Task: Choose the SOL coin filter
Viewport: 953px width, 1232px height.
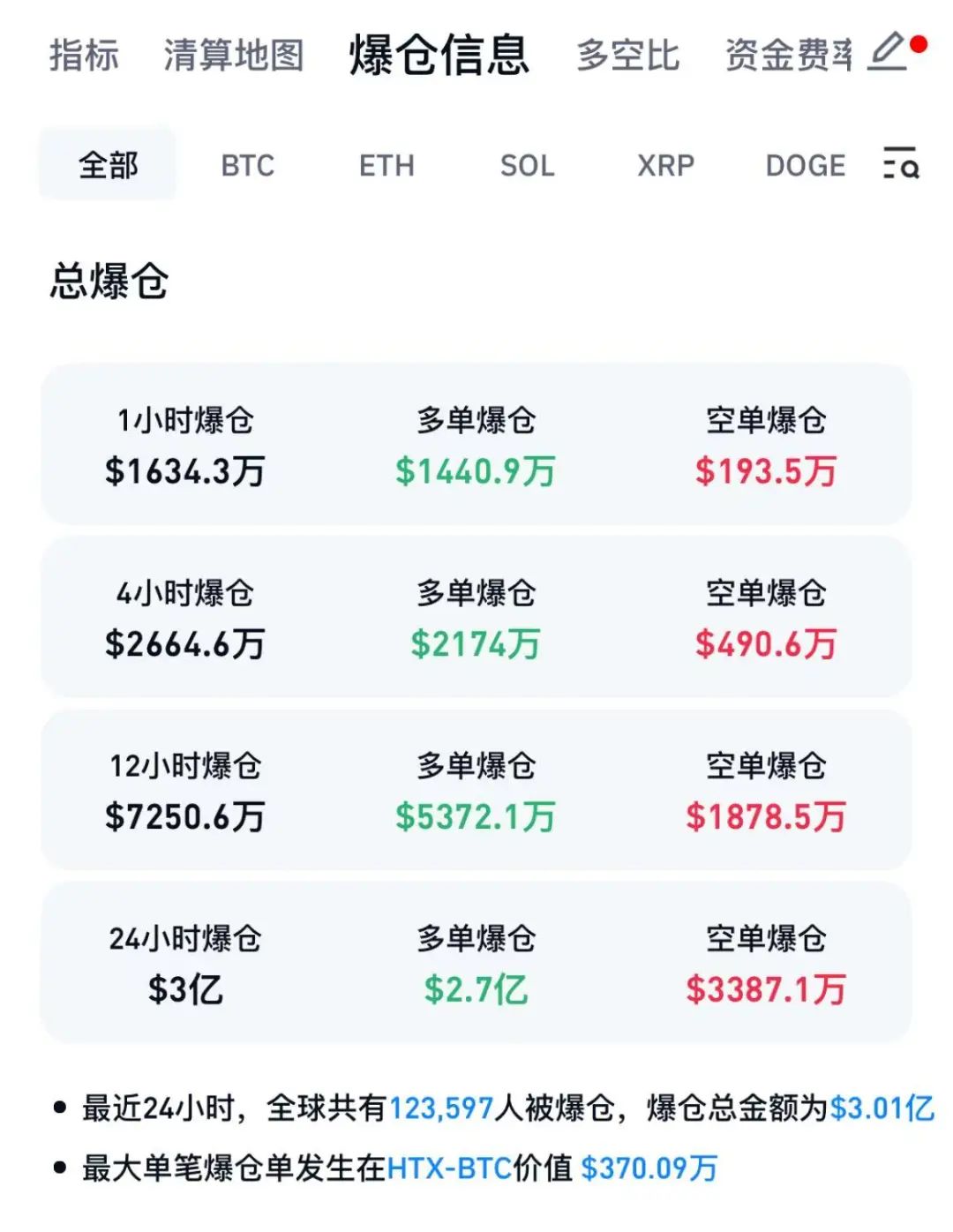Action: (527, 165)
